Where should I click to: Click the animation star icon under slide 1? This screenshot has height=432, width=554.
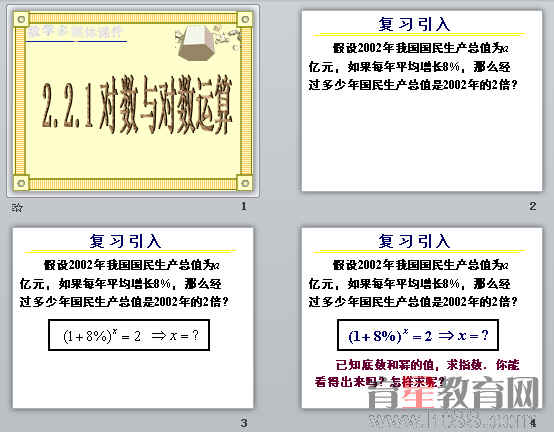(x=17, y=207)
